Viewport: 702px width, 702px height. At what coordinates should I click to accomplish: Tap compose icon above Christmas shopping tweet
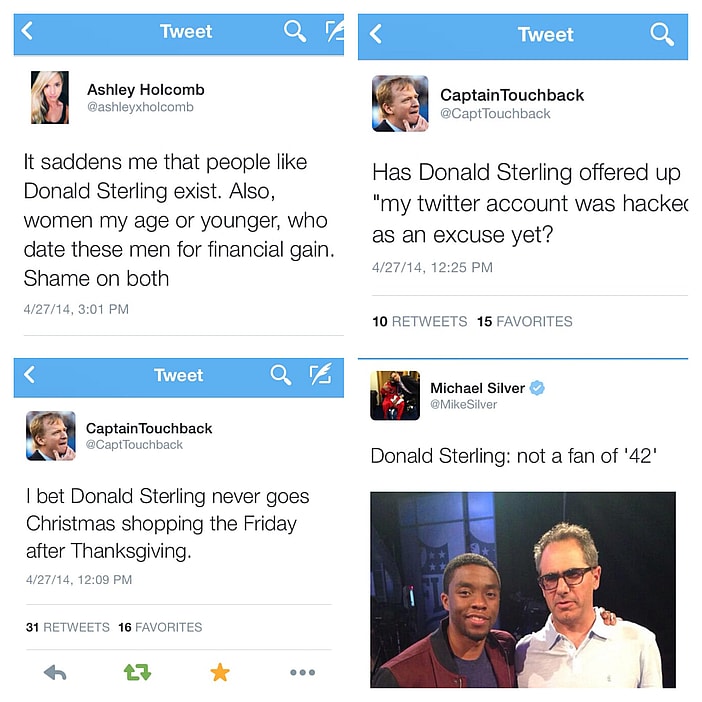pos(321,374)
